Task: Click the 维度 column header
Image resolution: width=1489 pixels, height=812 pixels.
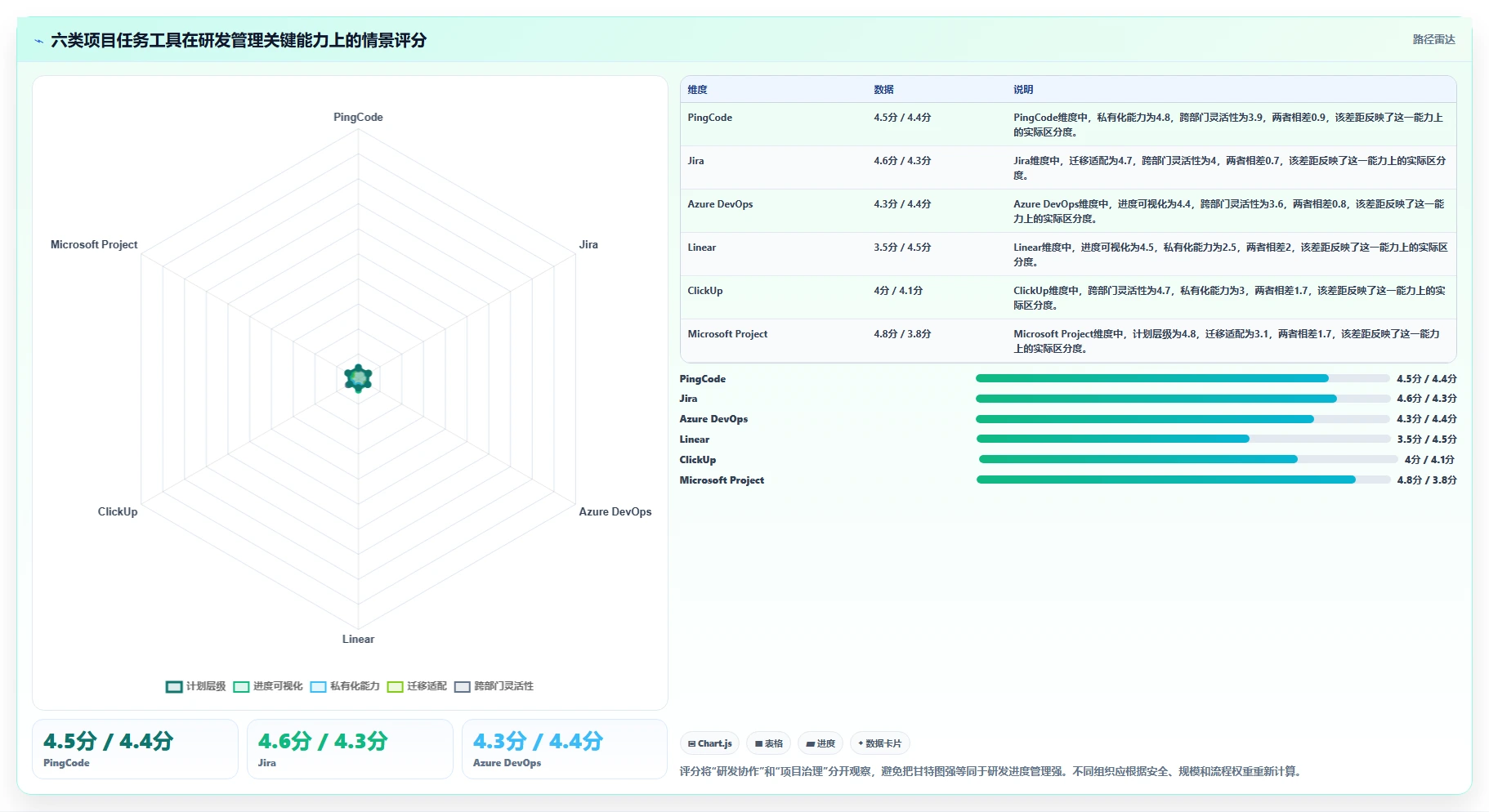Action: click(x=697, y=90)
